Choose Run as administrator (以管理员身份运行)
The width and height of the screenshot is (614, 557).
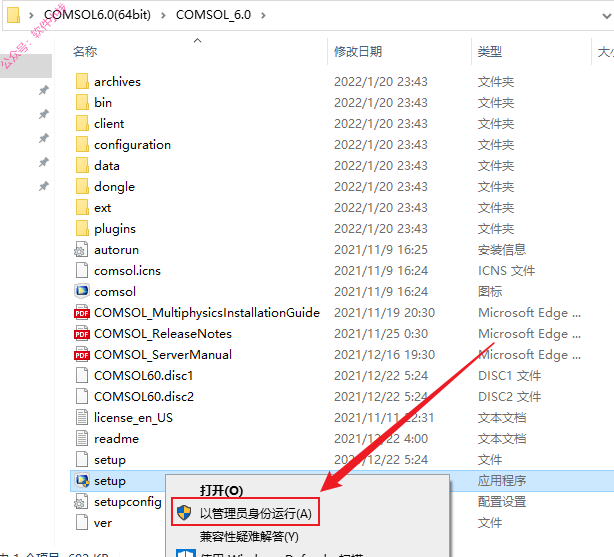pos(246,512)
